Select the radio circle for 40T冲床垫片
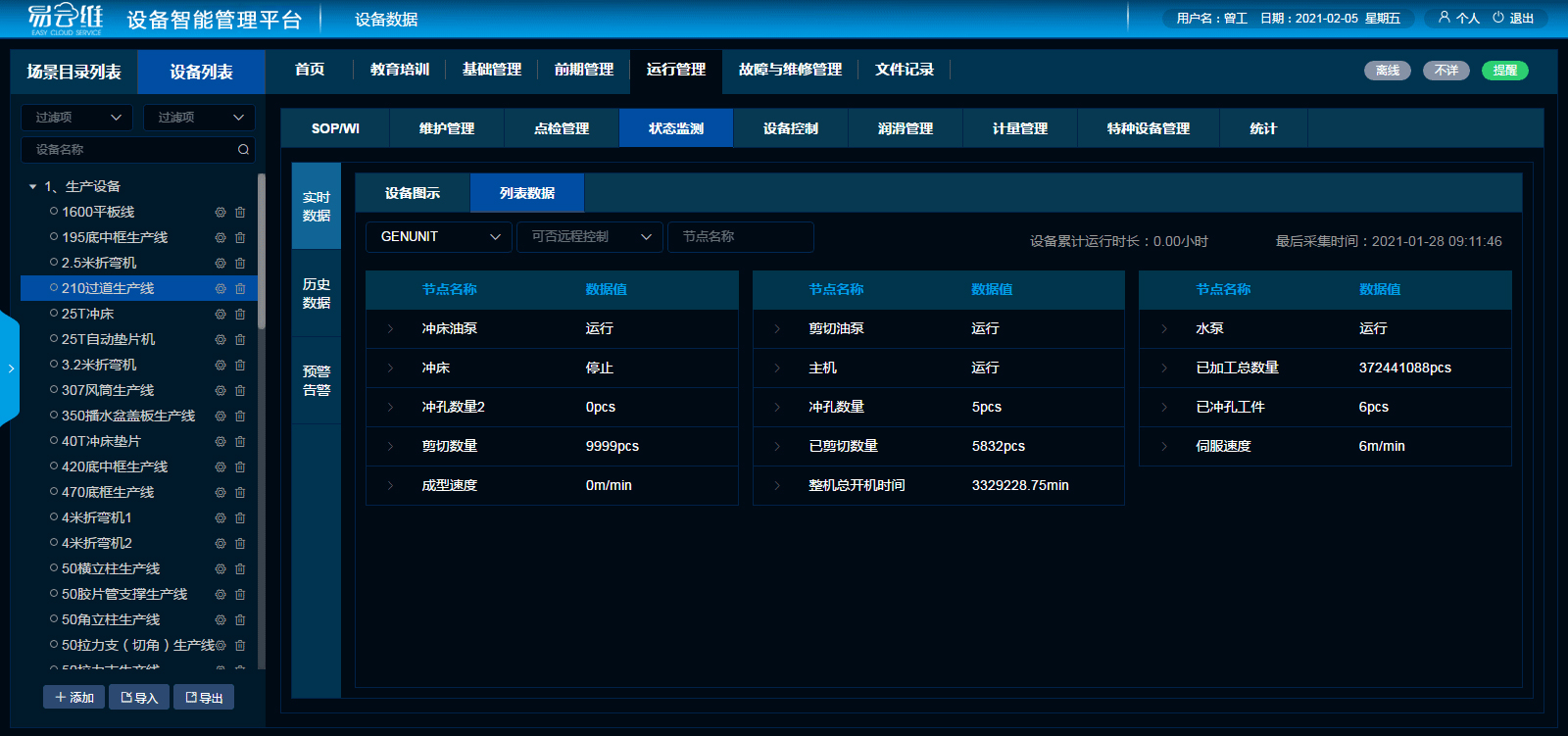This screenshot has width=1568, height=736. click(54, 441)
